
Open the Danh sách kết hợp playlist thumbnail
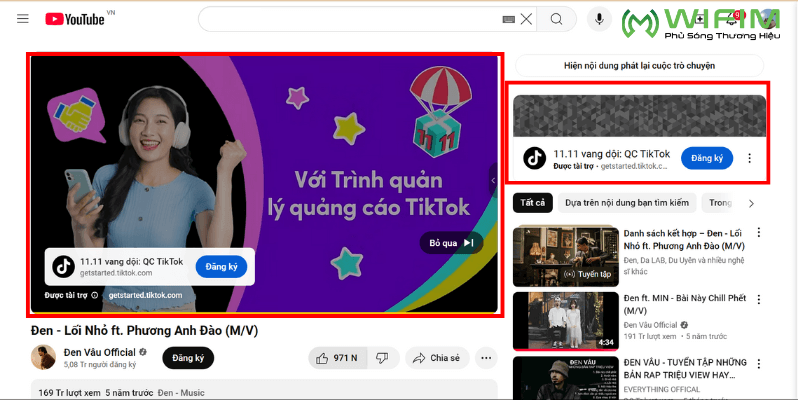click(x=565, y=256)
